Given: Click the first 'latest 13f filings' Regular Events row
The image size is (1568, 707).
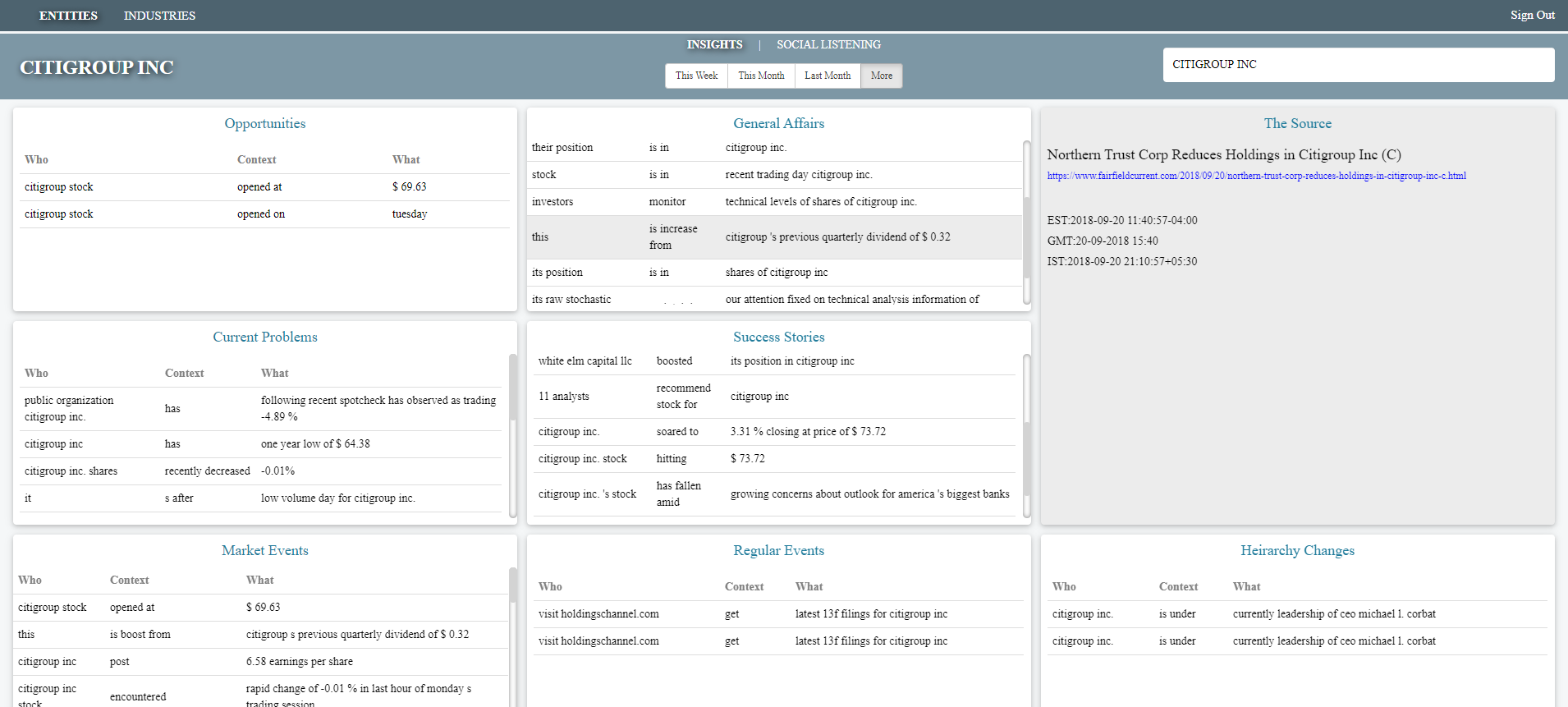Looking at the screenshot, I should (778, 614).
